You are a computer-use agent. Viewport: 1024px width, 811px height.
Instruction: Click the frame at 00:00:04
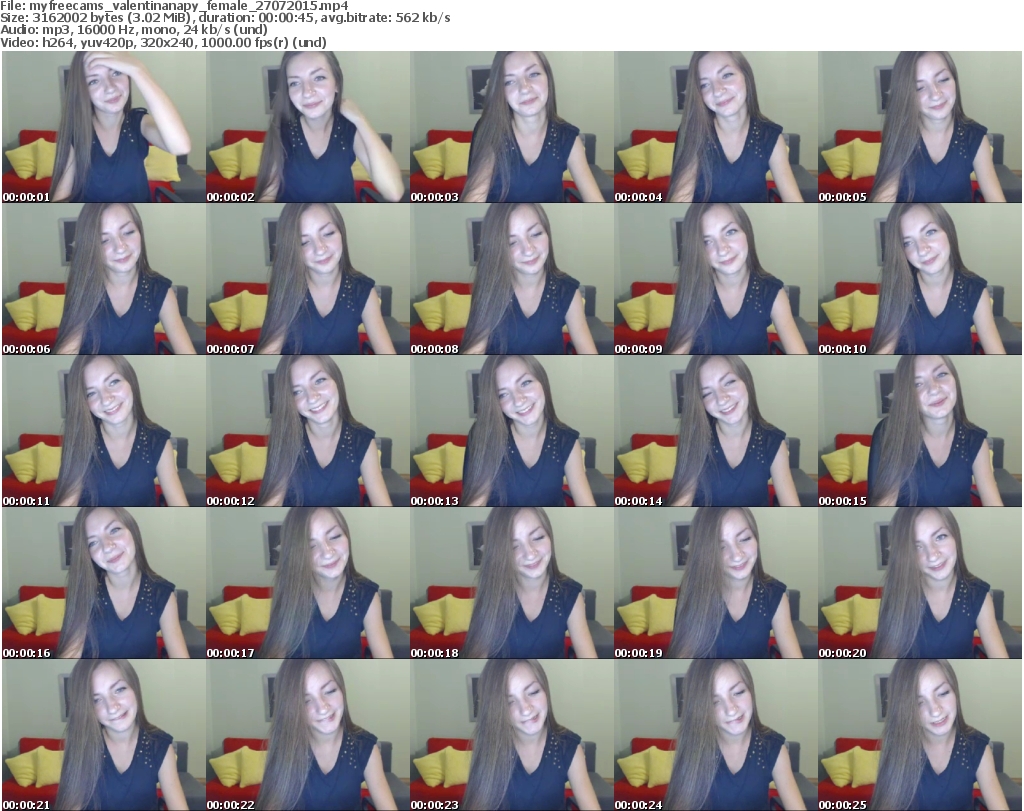pyautogui.click(x=716, y=127)
